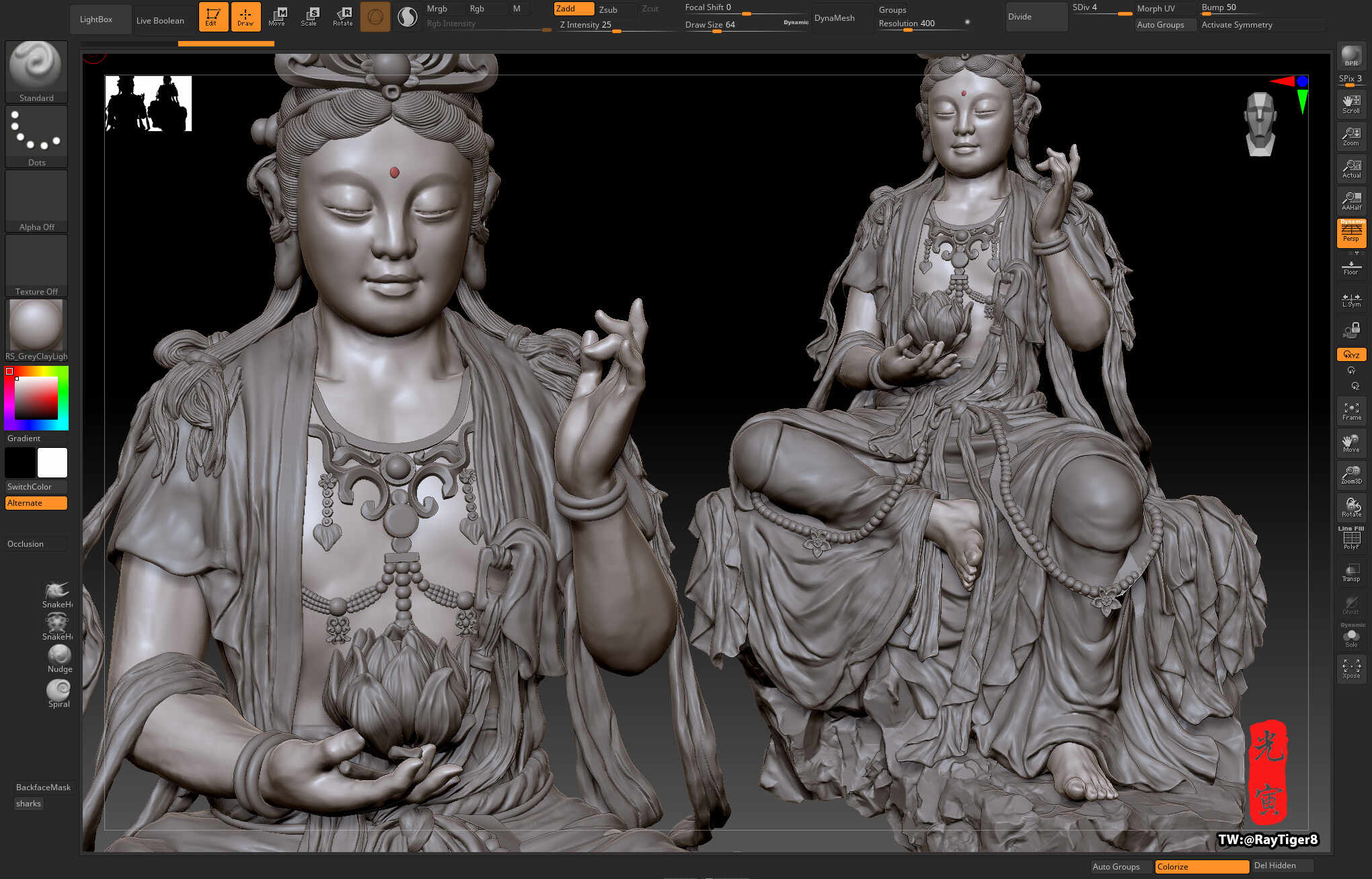Select the first SnakeHook brush
Image resolution: width=1372 pixels, height=879 pixels.
[58, 595]
